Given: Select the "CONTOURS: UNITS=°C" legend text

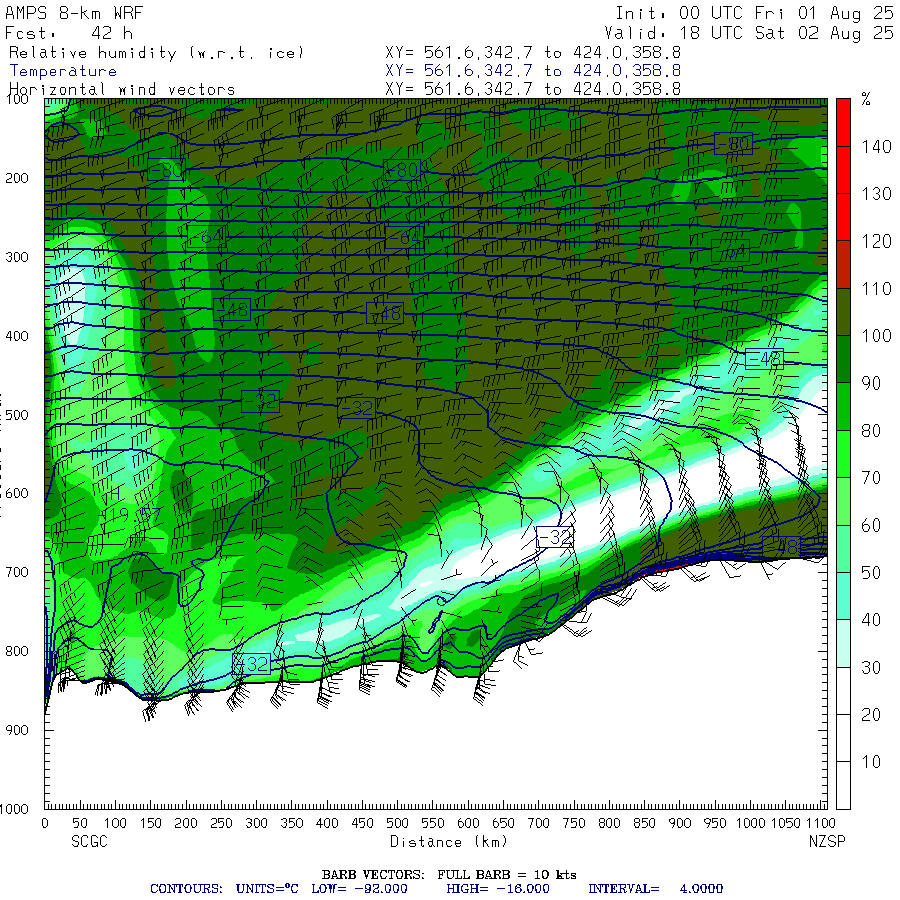Looking at the screenshot, I should (x=224, y=889).
